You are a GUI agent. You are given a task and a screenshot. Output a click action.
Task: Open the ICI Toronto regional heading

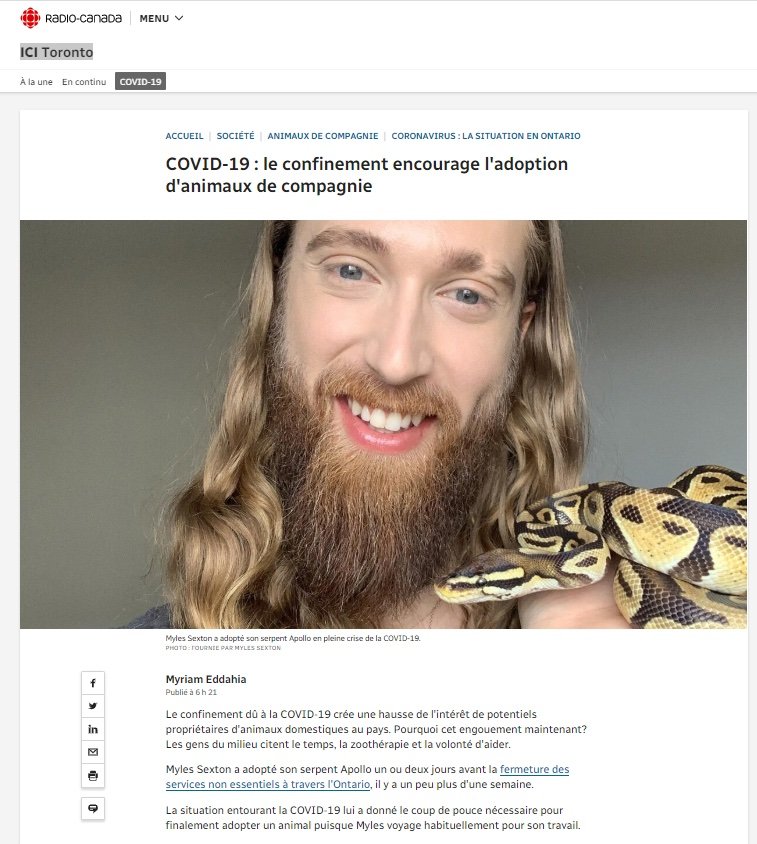[x=57, y=52]
